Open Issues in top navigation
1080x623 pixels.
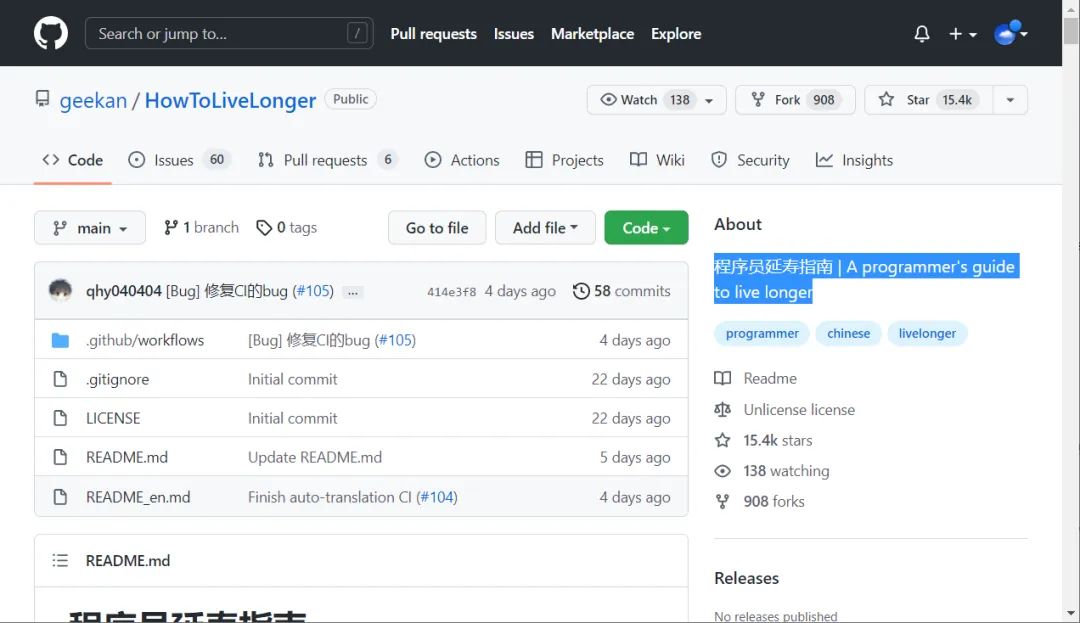click(514, 34)
